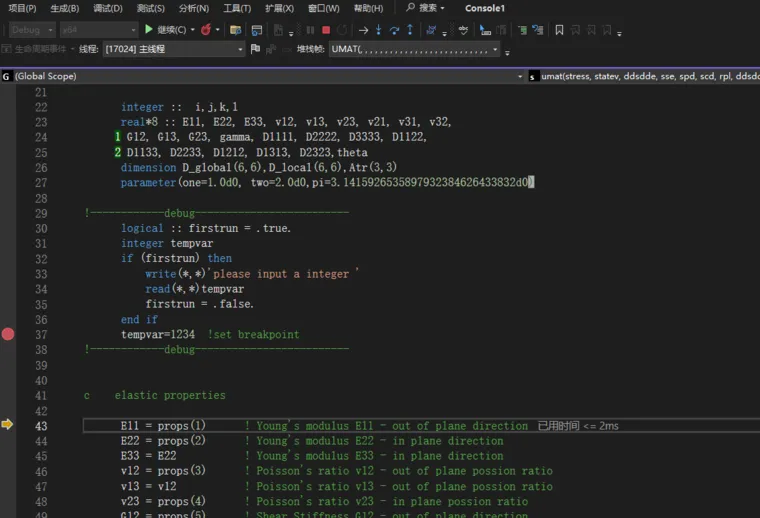This screenshot has height=518, width=760.
Task: Click the spell-check abc icon
Action: 463,30
